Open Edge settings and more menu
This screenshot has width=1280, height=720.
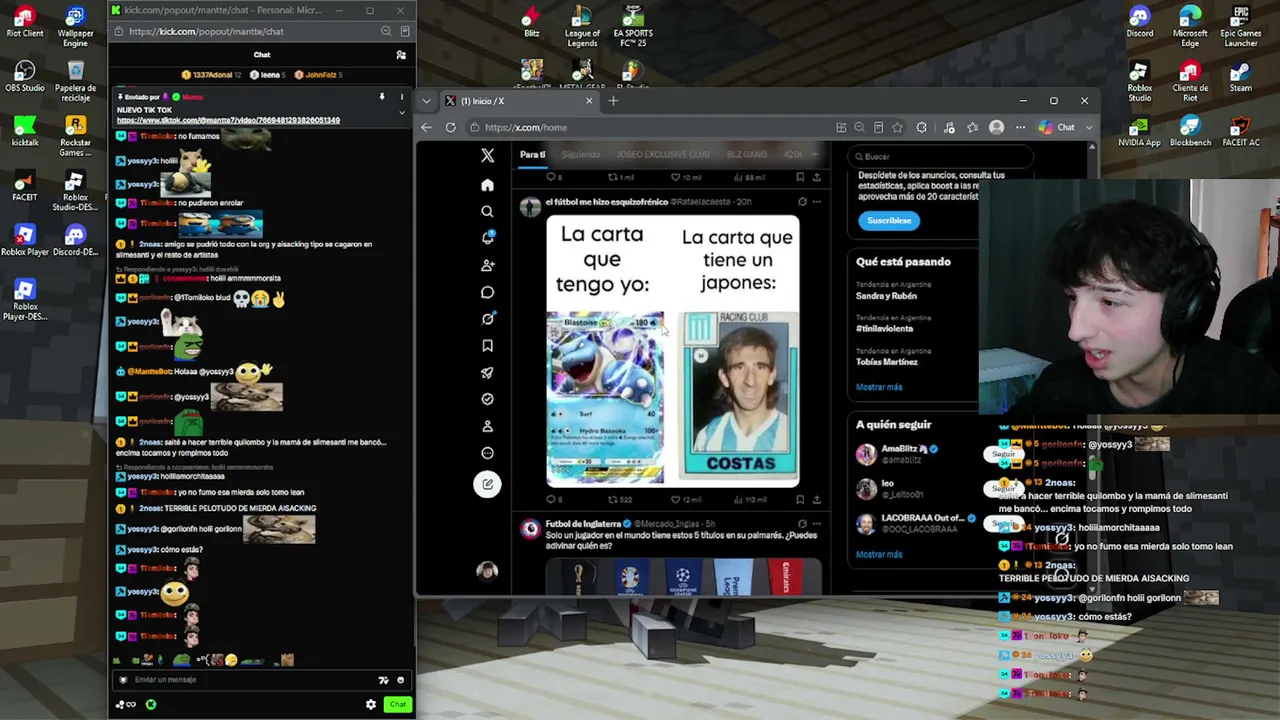tap(1020, 127)
